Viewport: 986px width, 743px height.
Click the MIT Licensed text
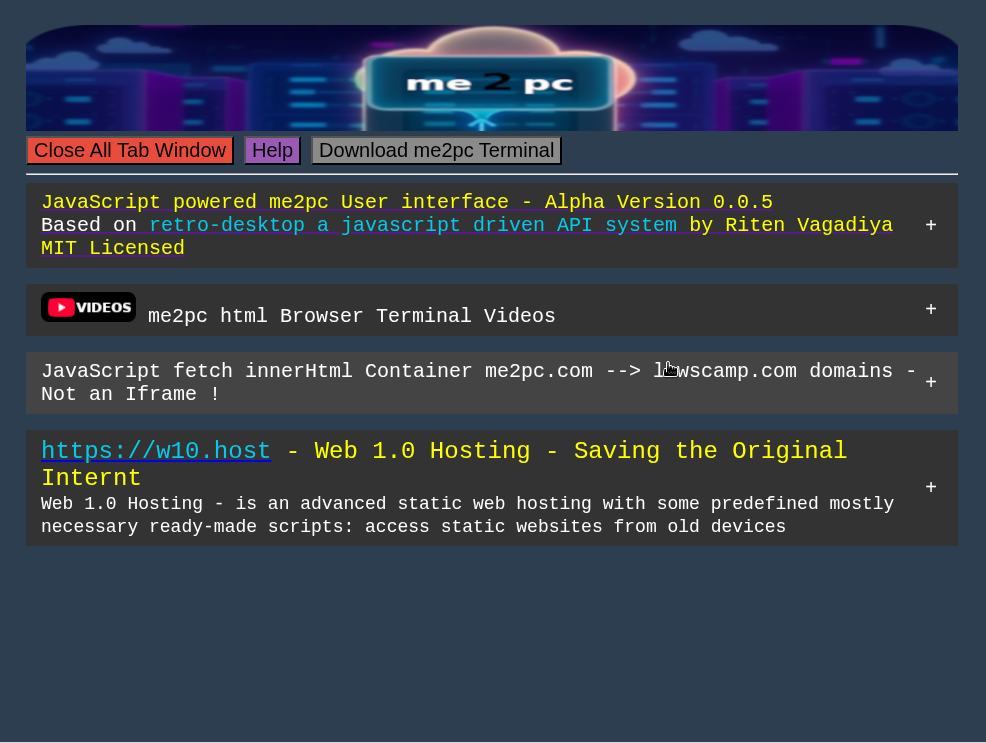coord(113,248)
